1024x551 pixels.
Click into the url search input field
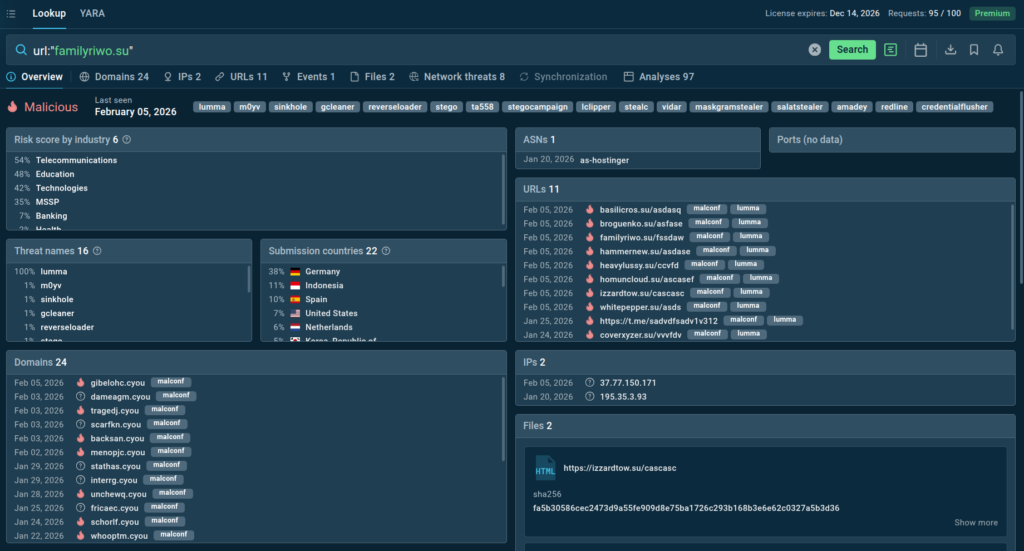[x=400, y=50]
